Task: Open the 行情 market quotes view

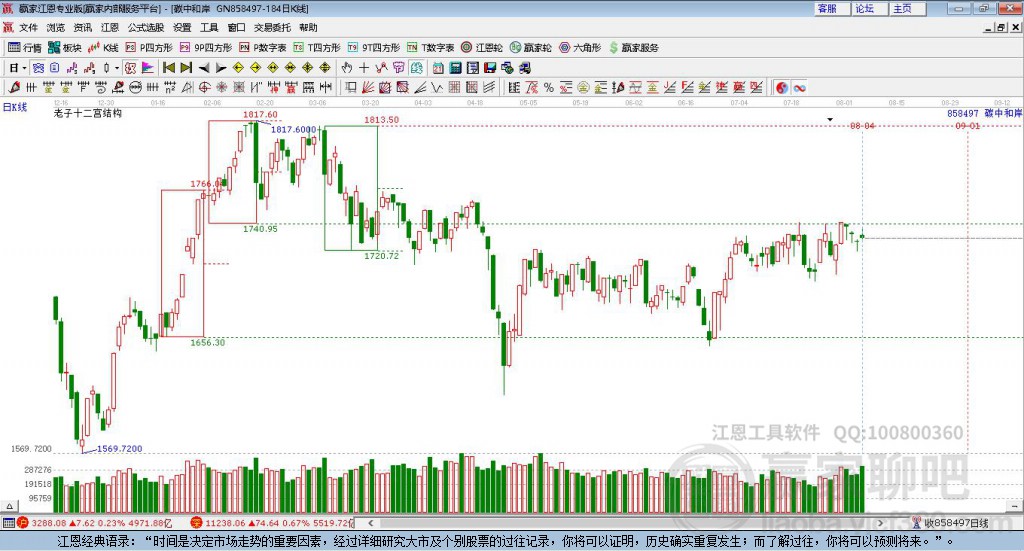Action: click(x=24, y=48)
